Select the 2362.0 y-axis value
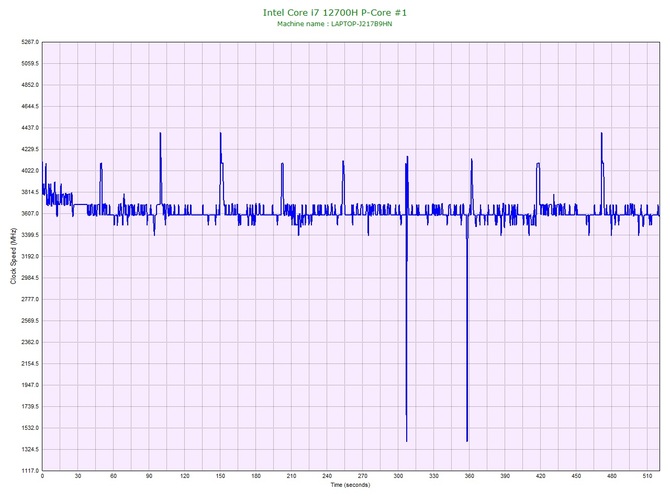Viewport: 670px width, 502px height. coord(30,342)
